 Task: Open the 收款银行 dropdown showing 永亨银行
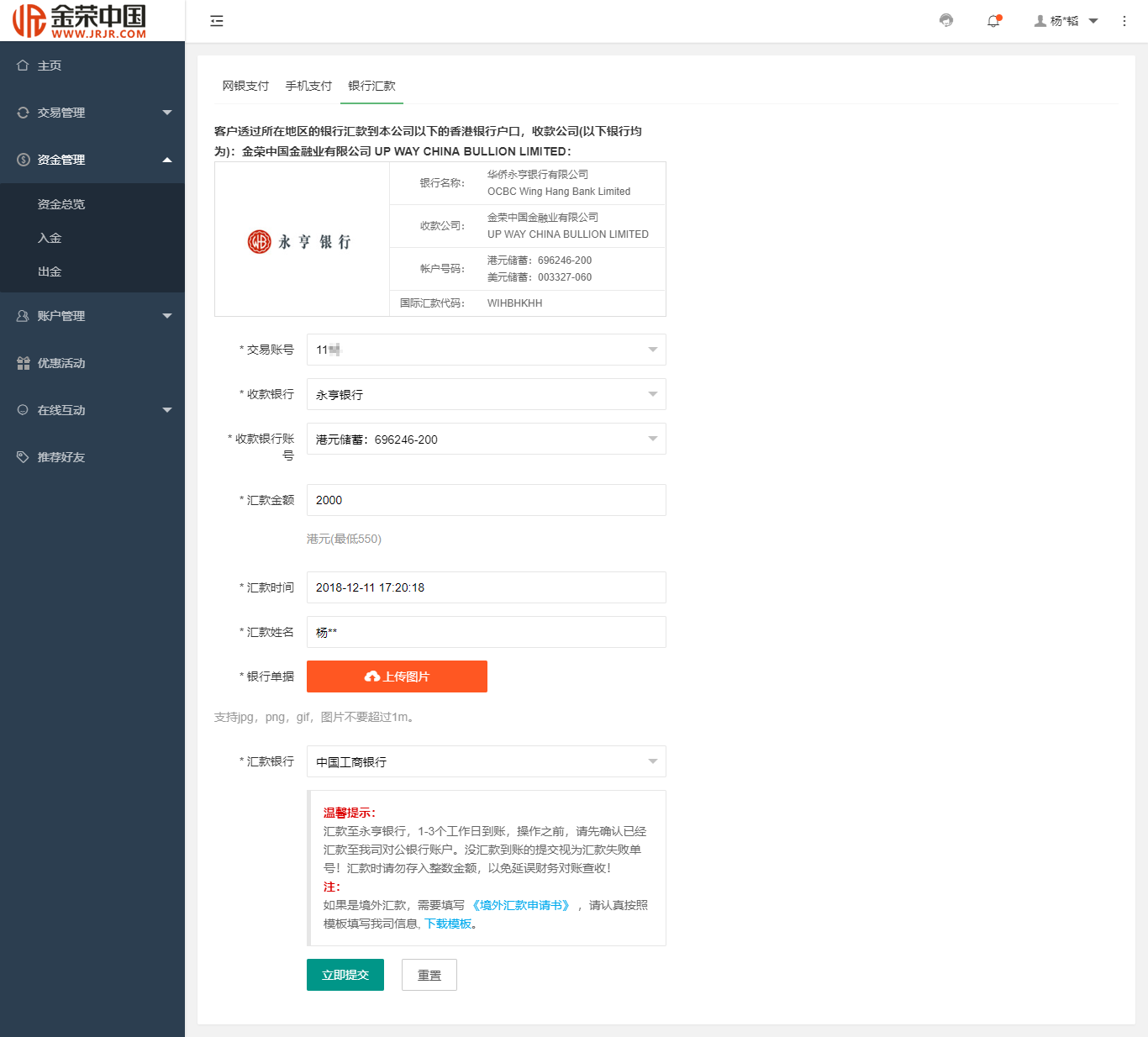coord(486,394)
